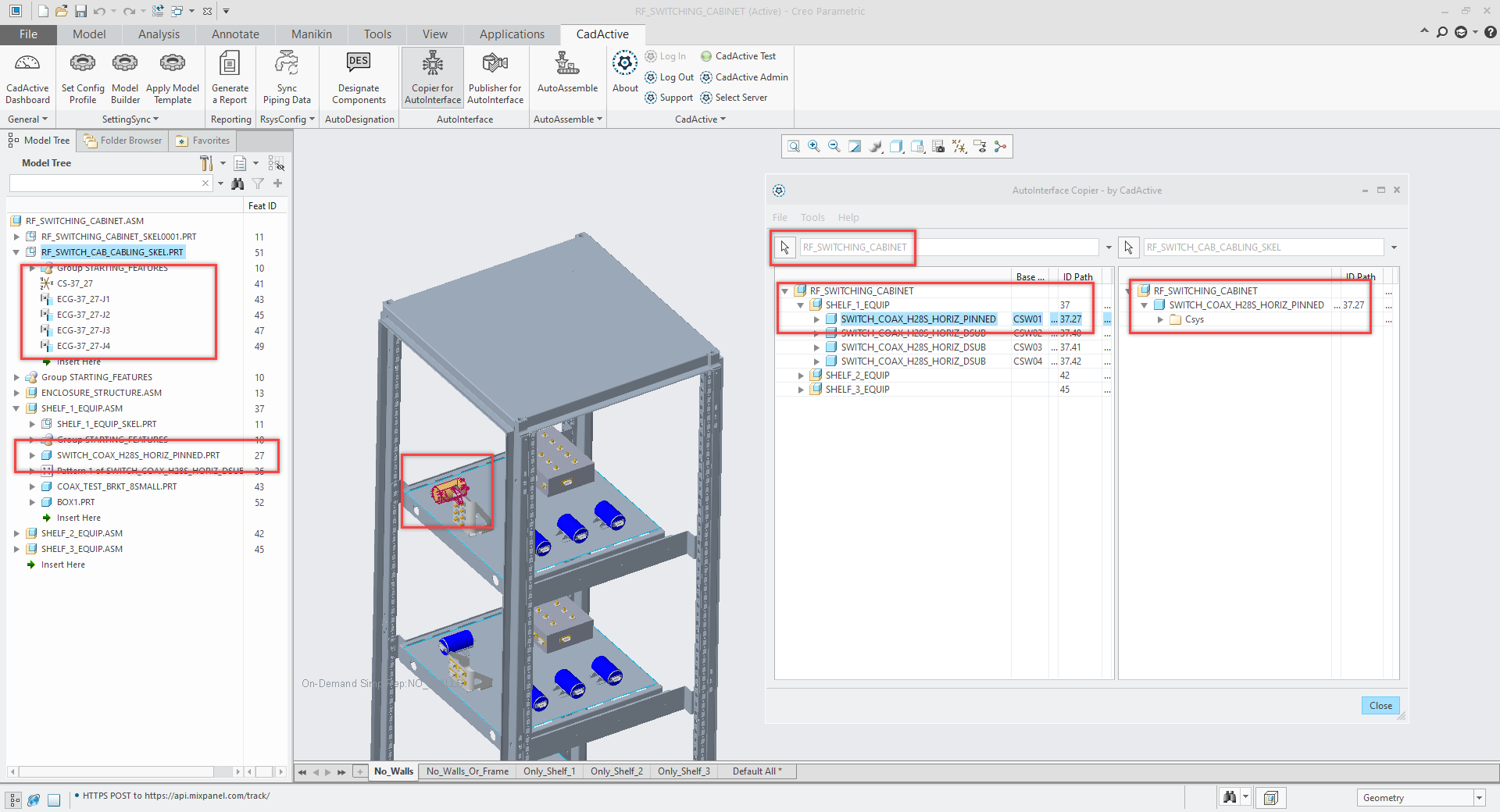
Task: Open the Geometry selection filter dropdown
Action: coord(1479,798)
